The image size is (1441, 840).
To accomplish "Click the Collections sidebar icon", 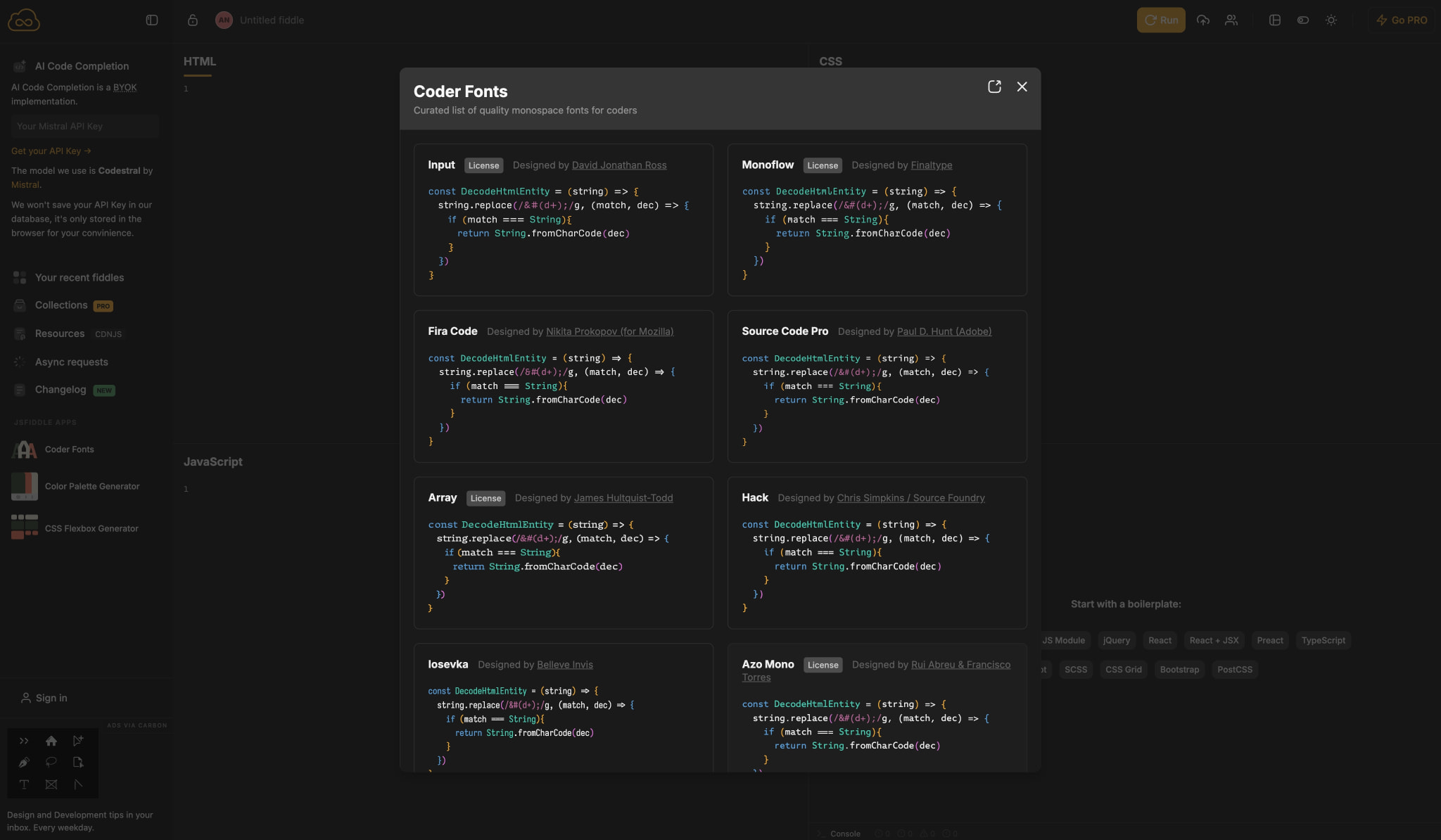I will [x=20, y=305].
